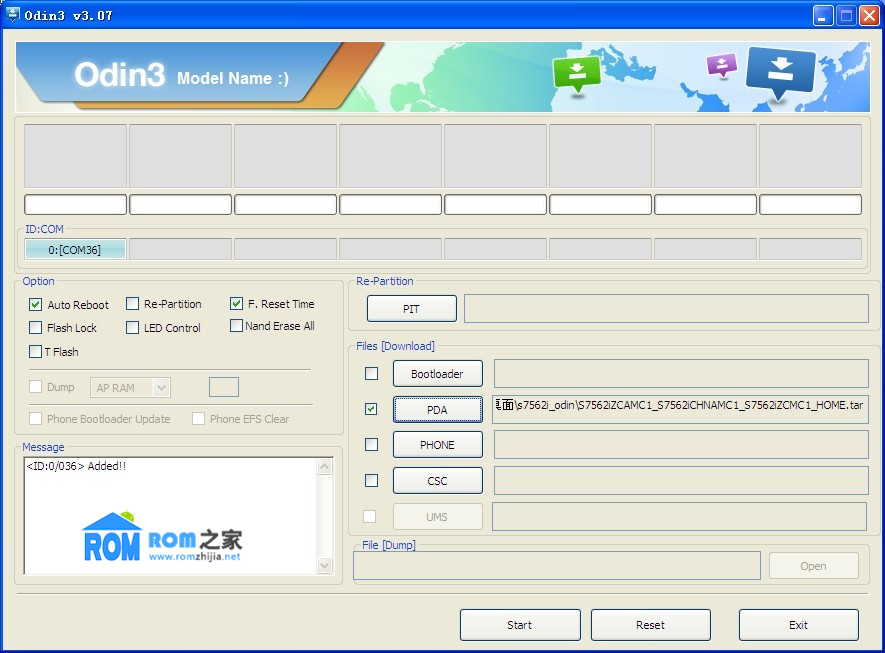Close the Odin3 window
885x653 pixels.
tap(869, 15)
